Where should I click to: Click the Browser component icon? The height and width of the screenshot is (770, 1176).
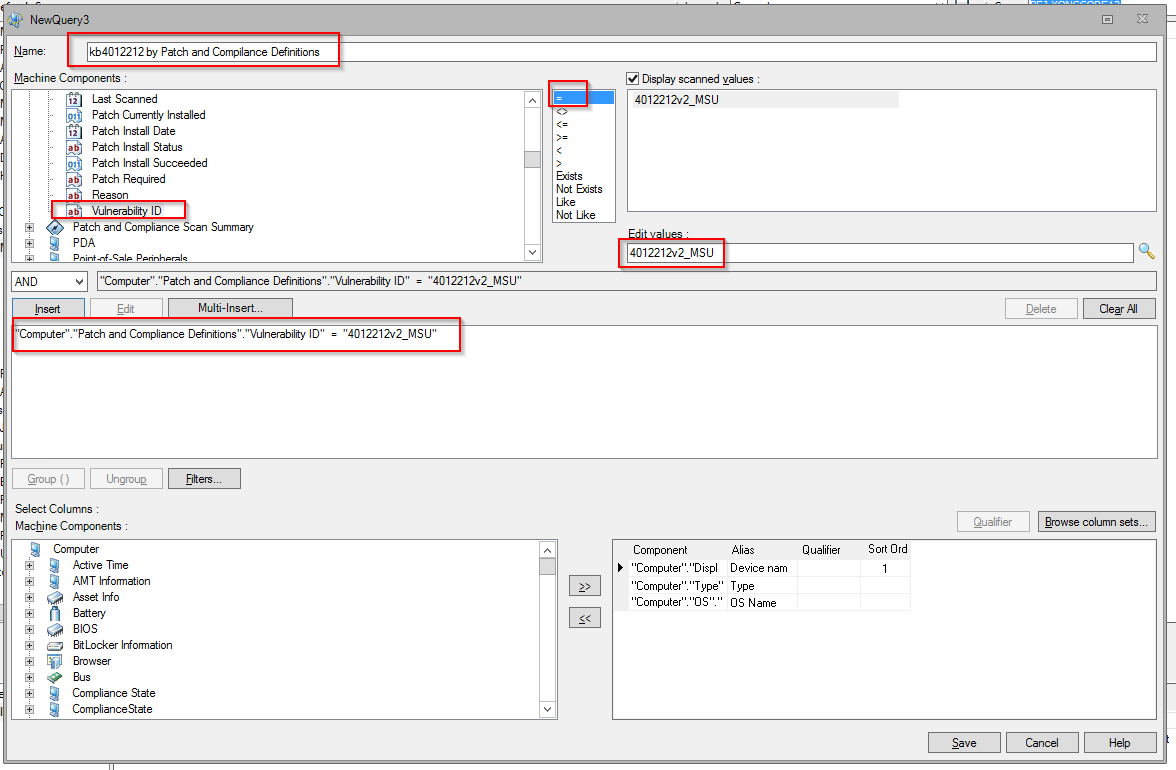[55, 661]
